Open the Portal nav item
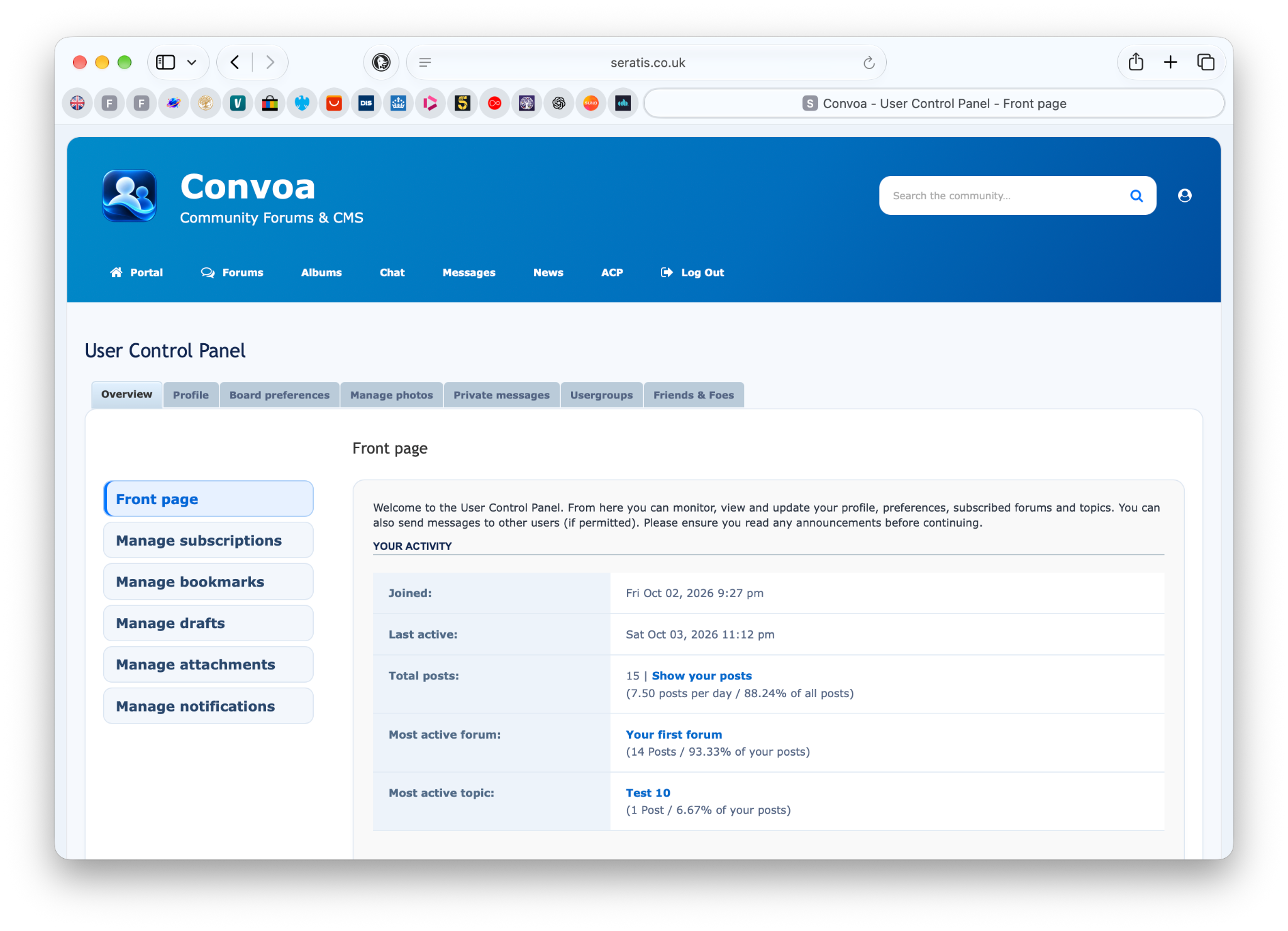Viewport: 1288px width, 931px height. (136, 272)
